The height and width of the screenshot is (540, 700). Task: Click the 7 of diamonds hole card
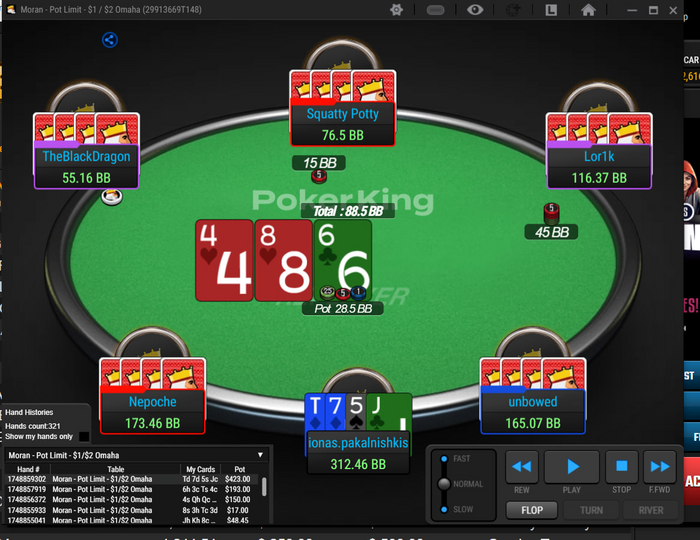[336, 412]
